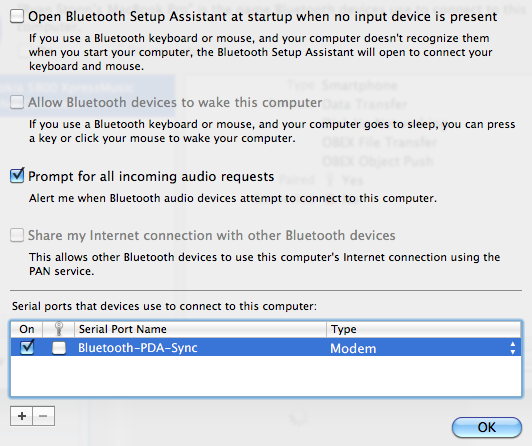
Task: Click Open Bluetooth Setup Assistant label text
Action: tap(263, 17)
